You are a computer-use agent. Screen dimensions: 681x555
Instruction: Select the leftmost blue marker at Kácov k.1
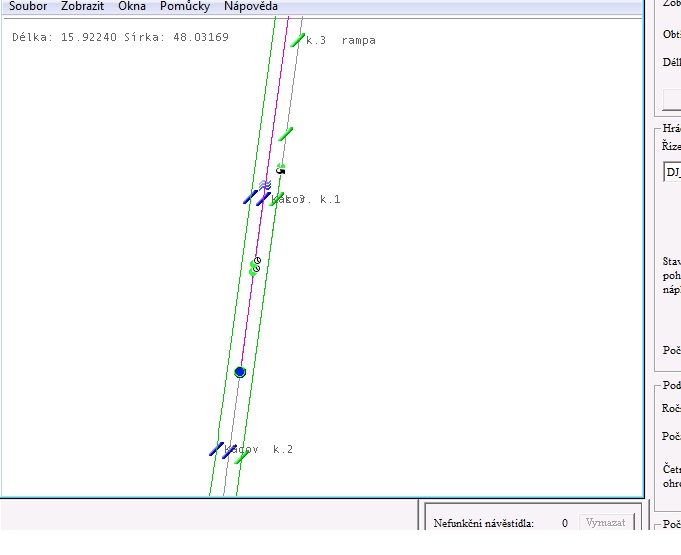pyautogui.click(x=249, y=198)
